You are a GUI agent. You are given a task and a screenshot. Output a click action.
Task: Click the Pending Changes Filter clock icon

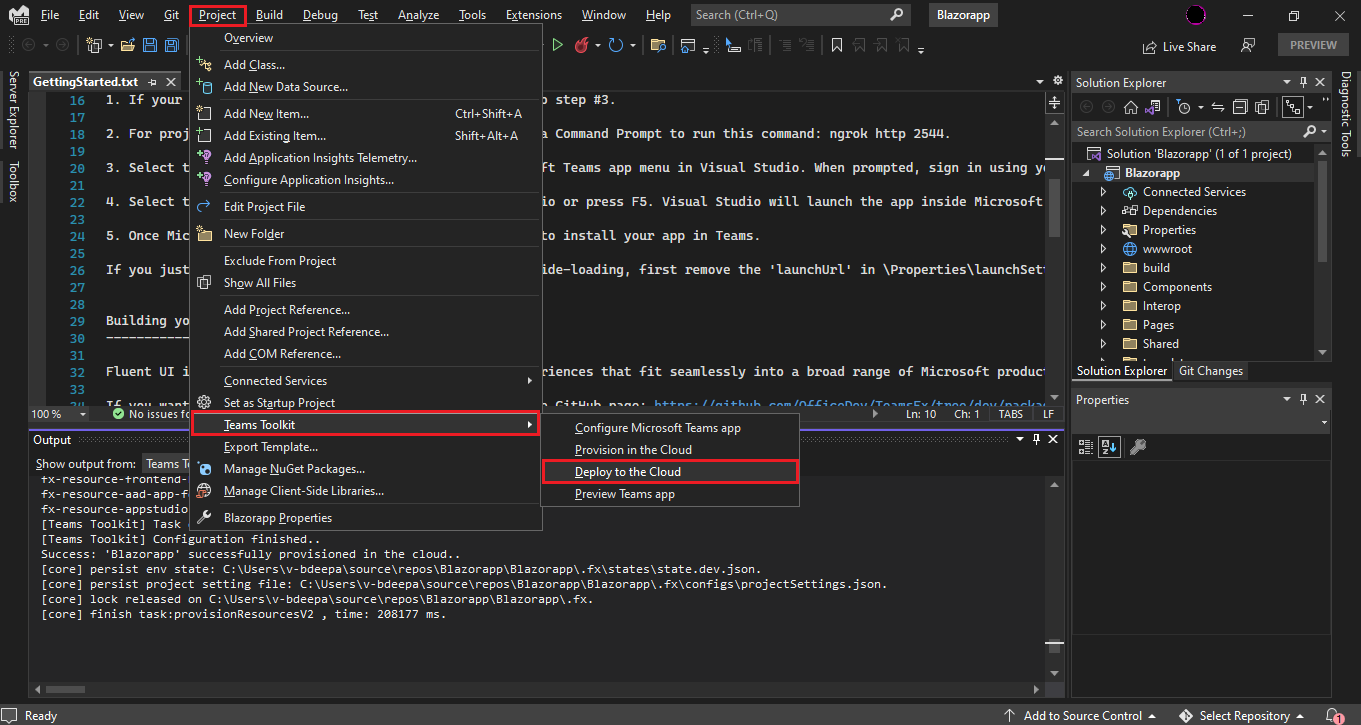[1184, 107]
